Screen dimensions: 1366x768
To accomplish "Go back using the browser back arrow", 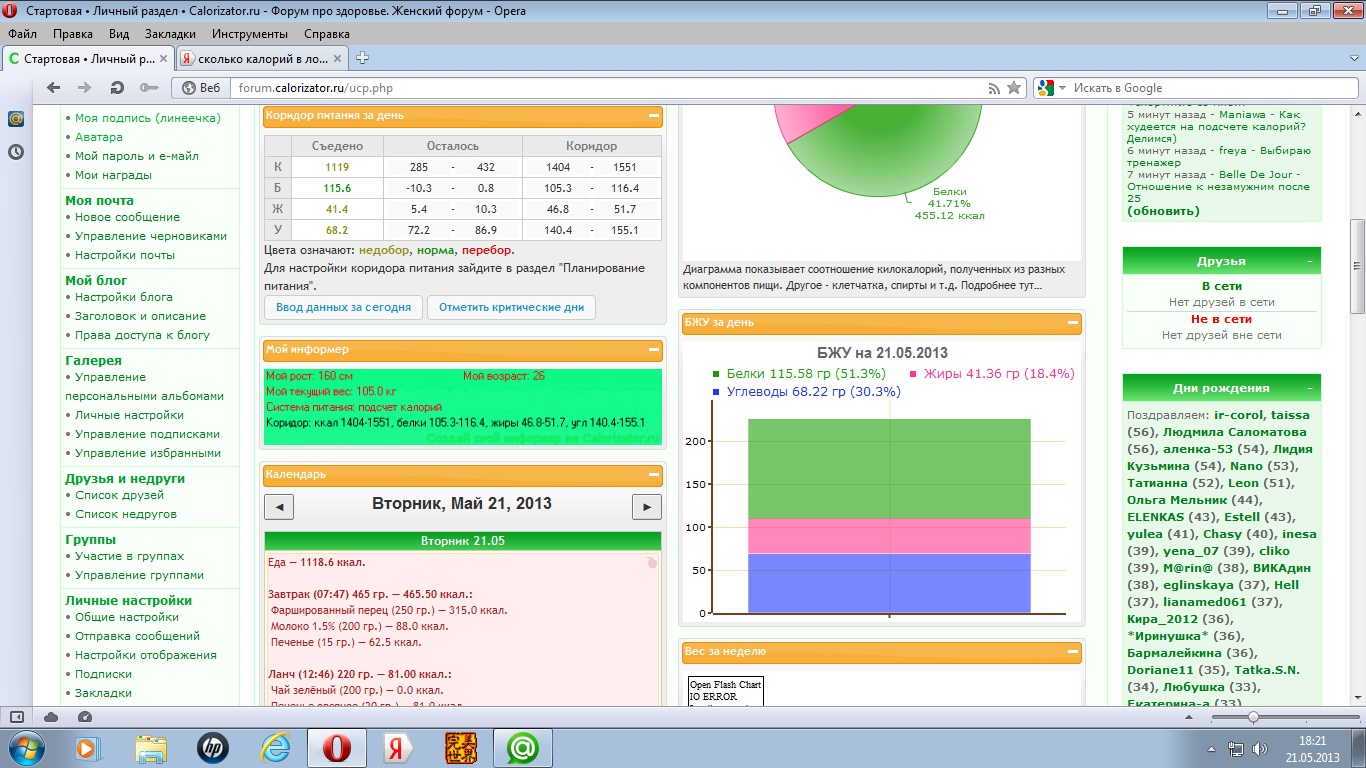I will click(53, 88).
